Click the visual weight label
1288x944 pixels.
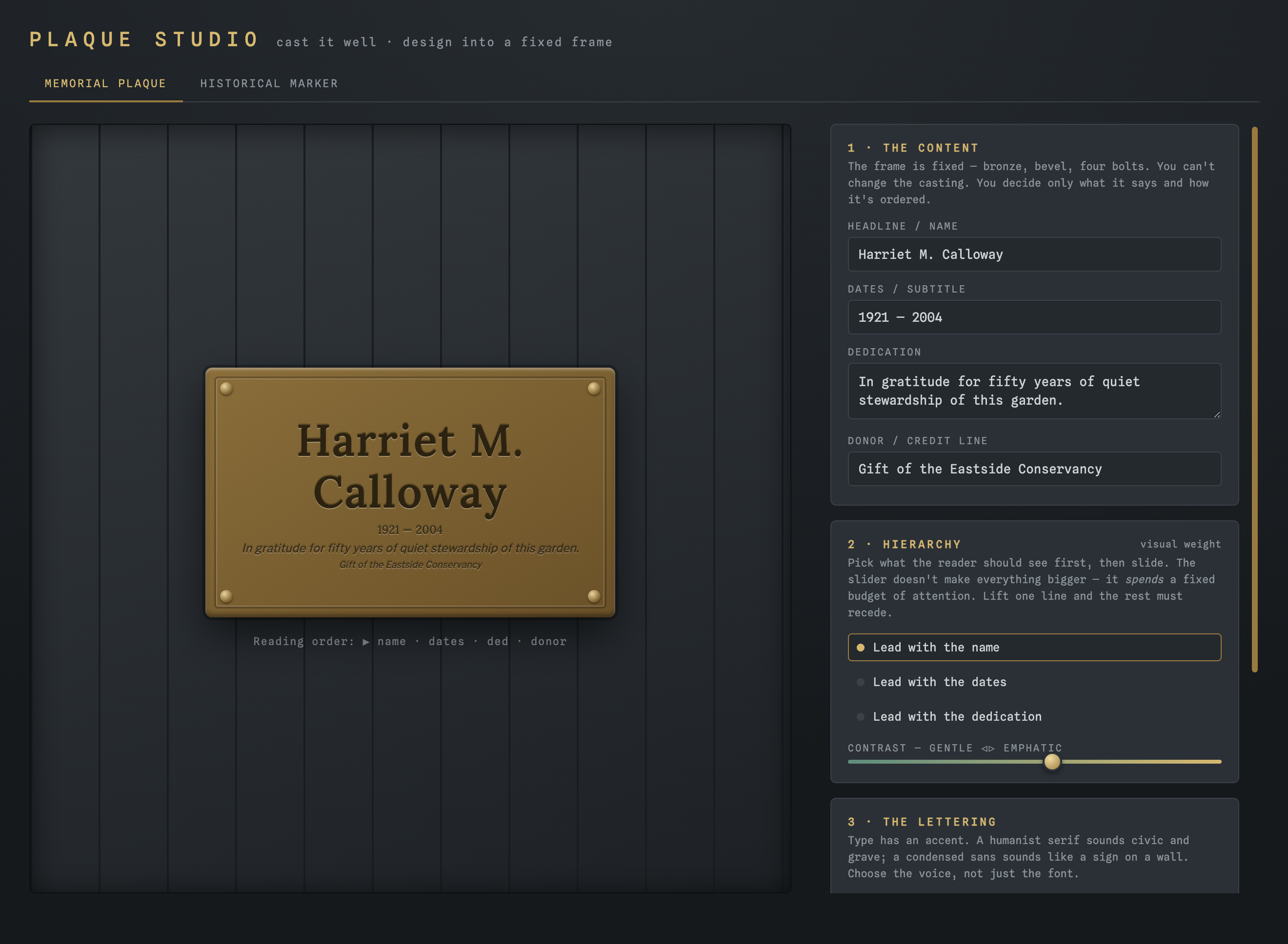click(x=1180, y=544)
